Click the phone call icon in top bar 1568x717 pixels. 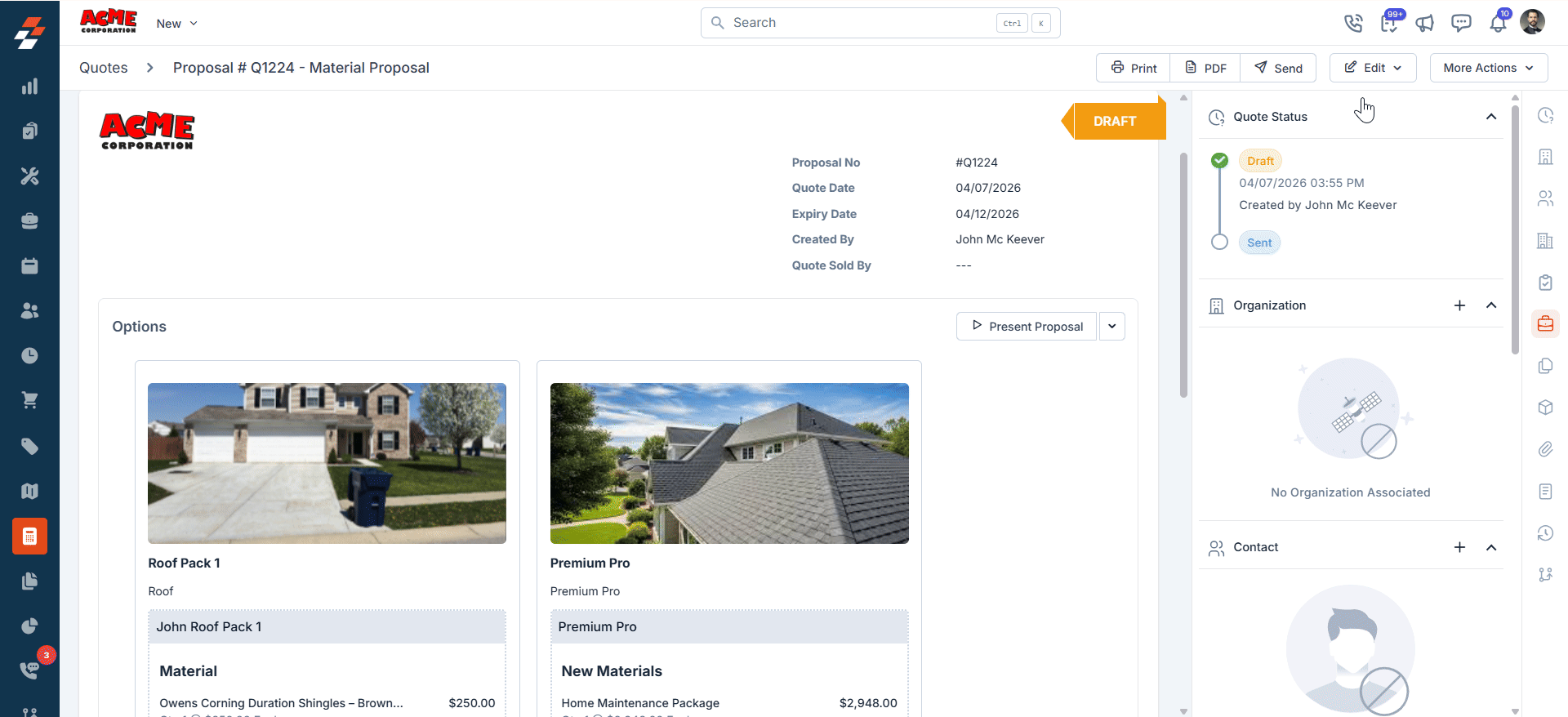[1353, 23]
